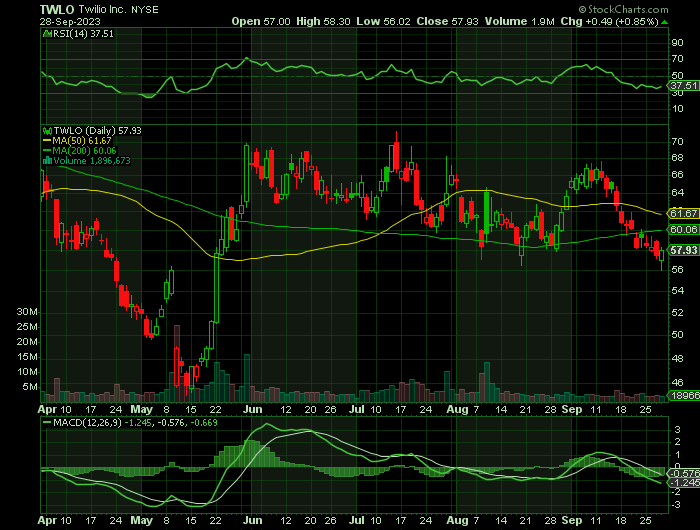Click the date '28-Sep-2023'
The image size is (700, 530).
tap(70, 21)
